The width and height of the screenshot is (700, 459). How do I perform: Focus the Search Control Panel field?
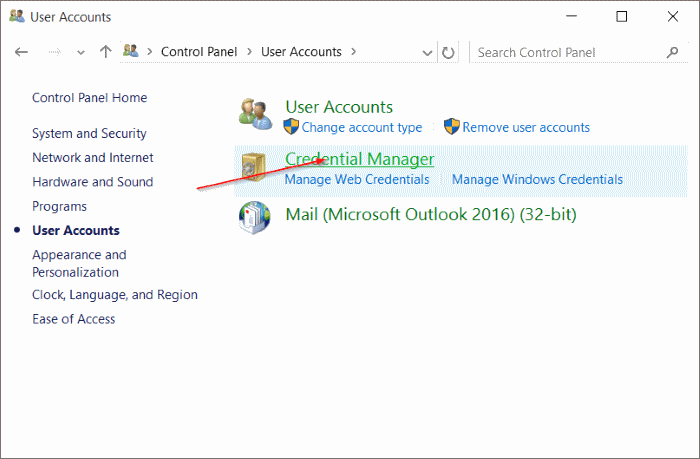coord(565,52)
